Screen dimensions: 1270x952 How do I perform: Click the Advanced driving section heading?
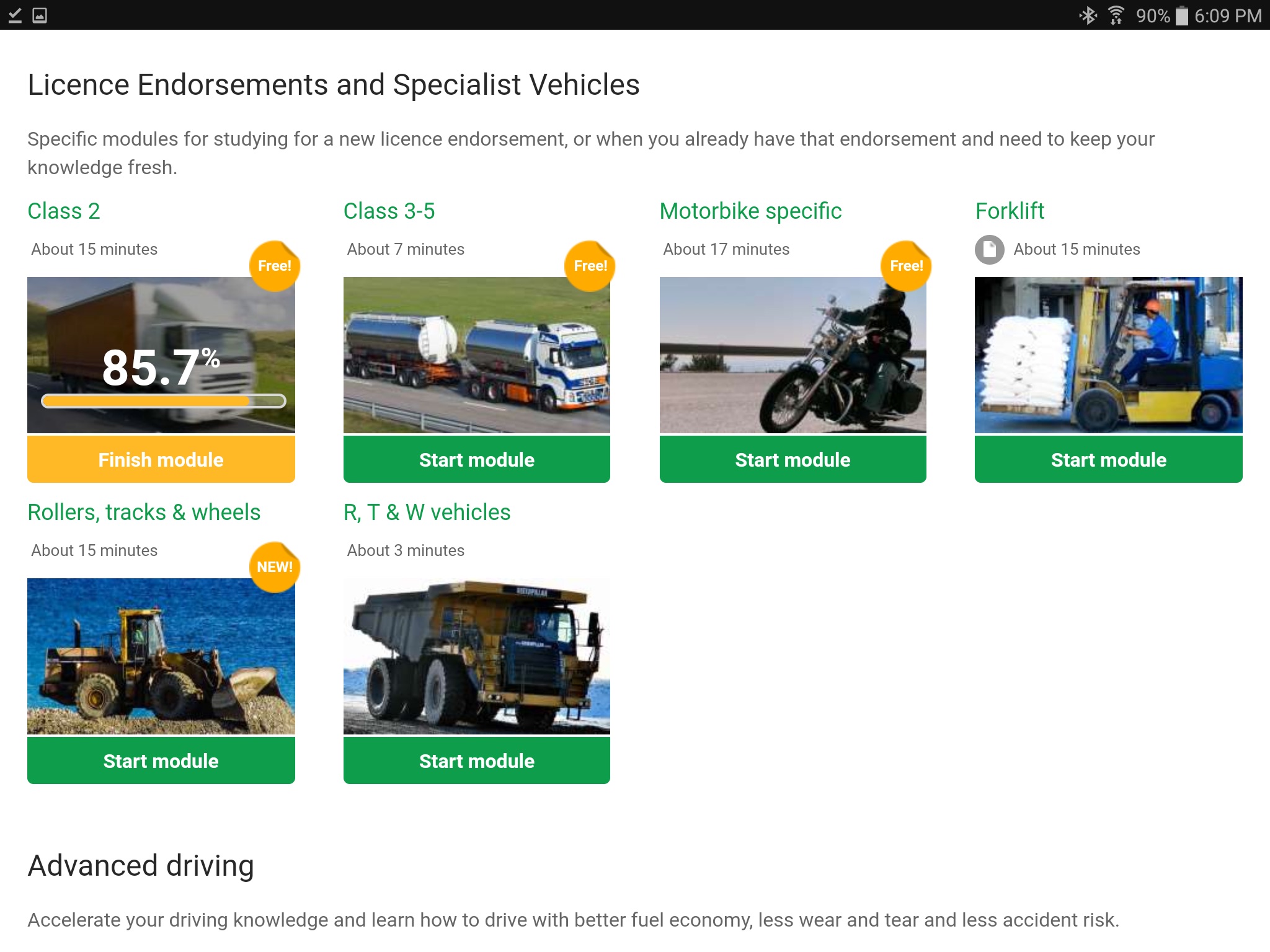140,864
